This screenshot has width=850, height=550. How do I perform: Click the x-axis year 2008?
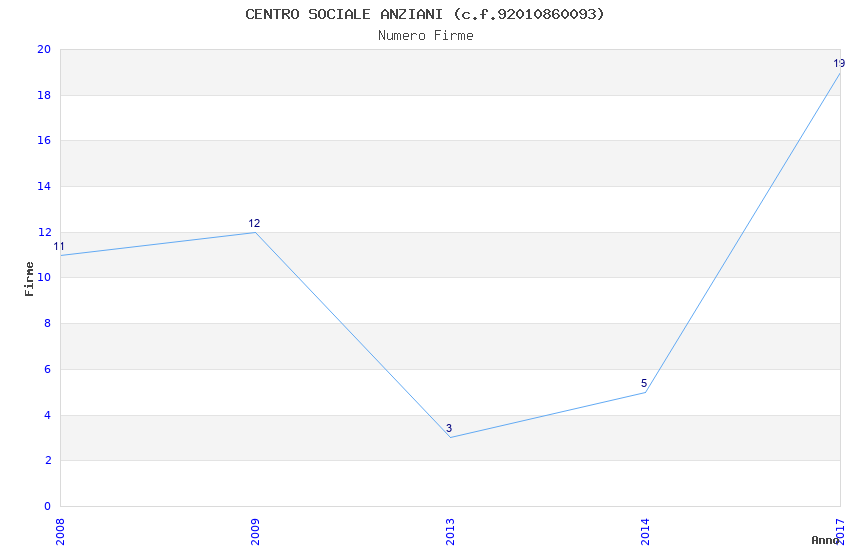point(60,532)
